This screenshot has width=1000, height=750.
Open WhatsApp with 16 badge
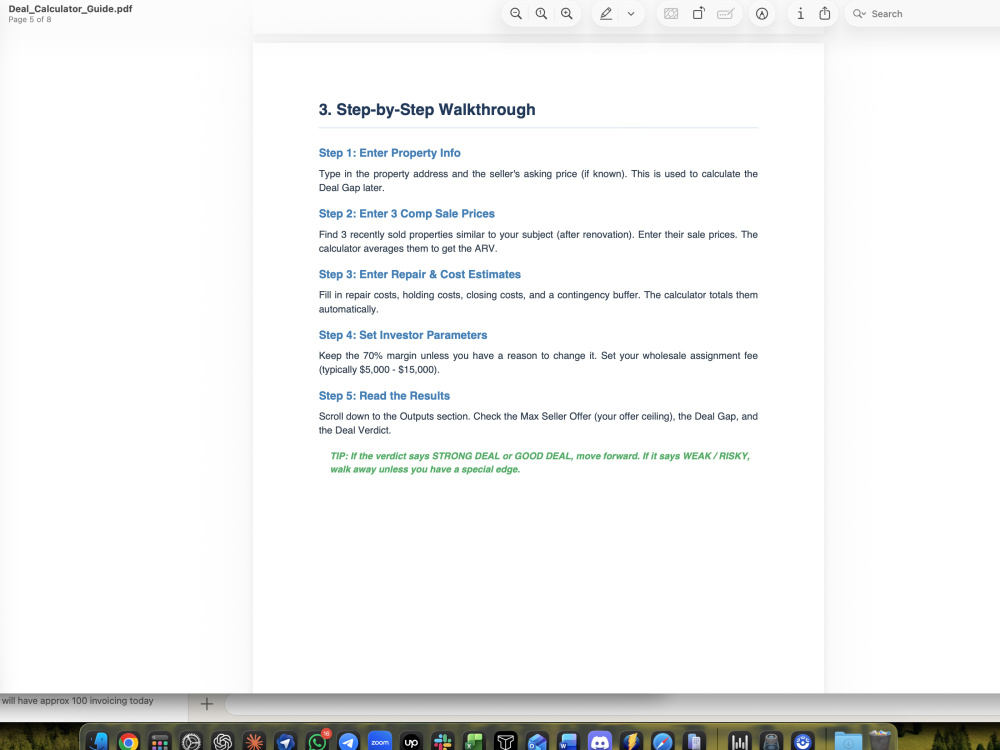tap(317, 742)
